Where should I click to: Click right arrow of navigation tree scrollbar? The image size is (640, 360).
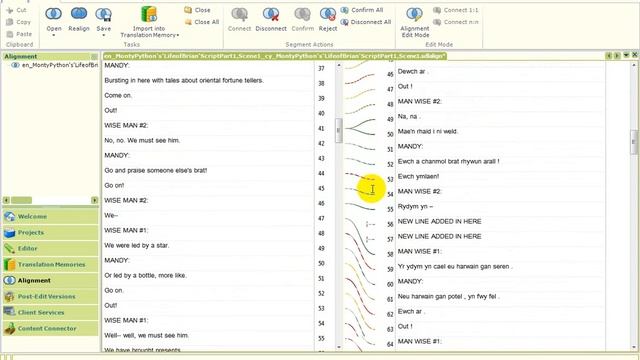(95, 200)
